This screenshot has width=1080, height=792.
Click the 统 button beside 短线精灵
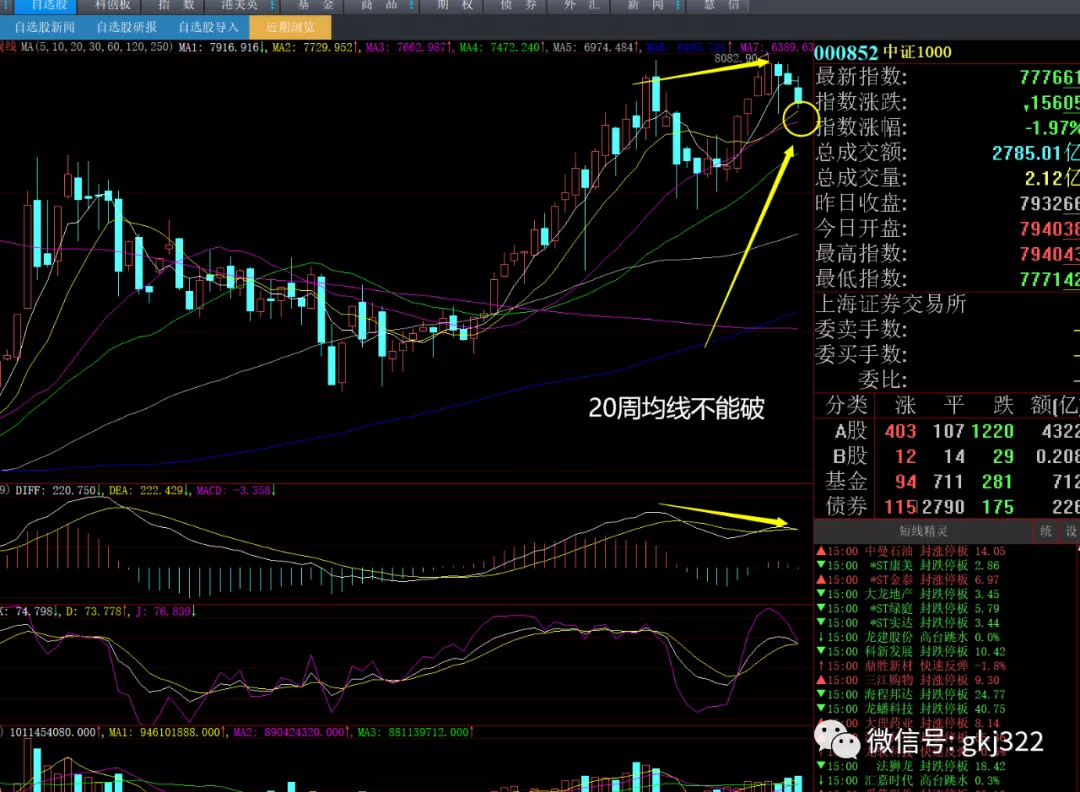tap(1046, 531)
